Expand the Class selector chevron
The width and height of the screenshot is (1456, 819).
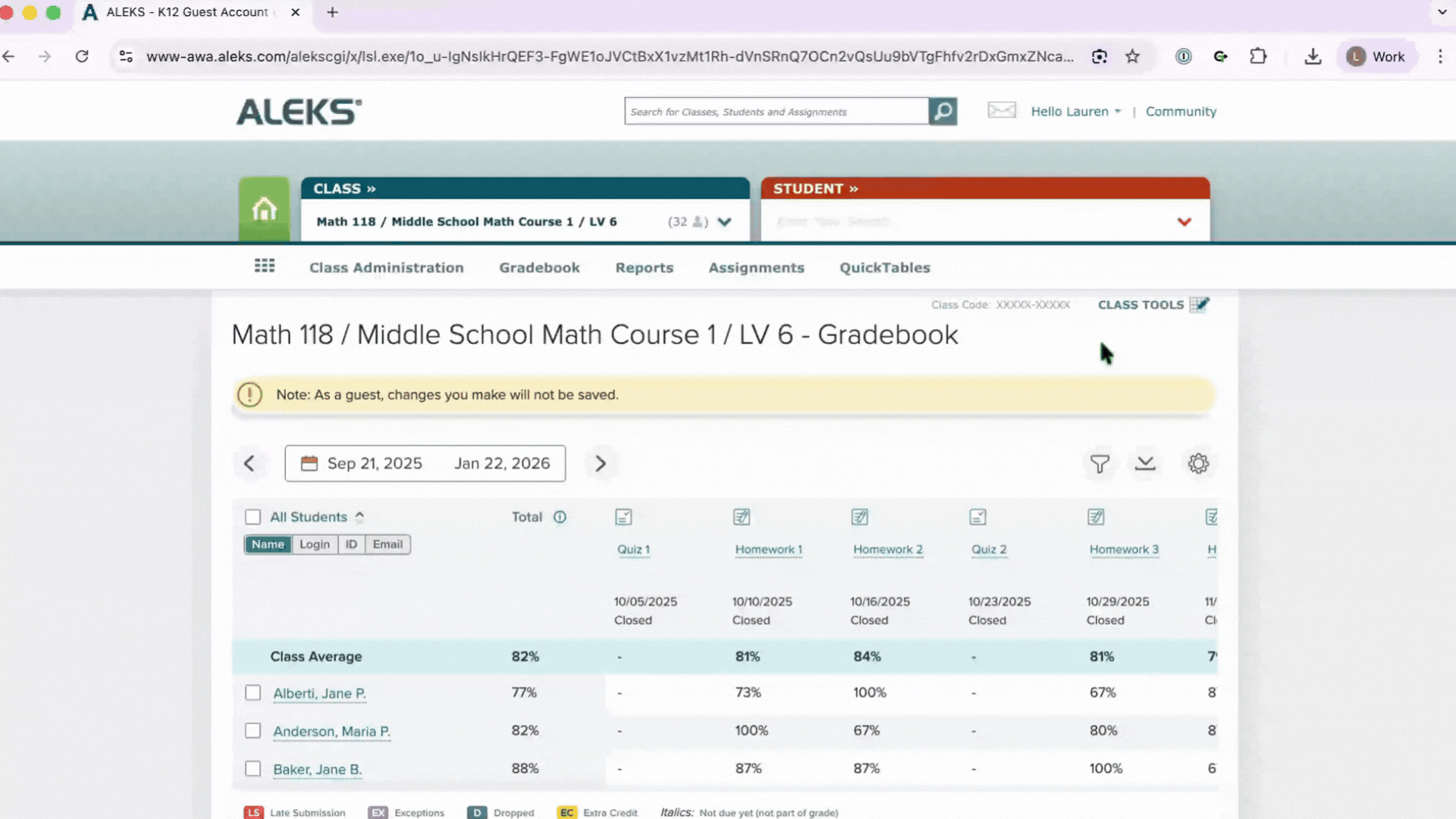[x=724, y=221]
